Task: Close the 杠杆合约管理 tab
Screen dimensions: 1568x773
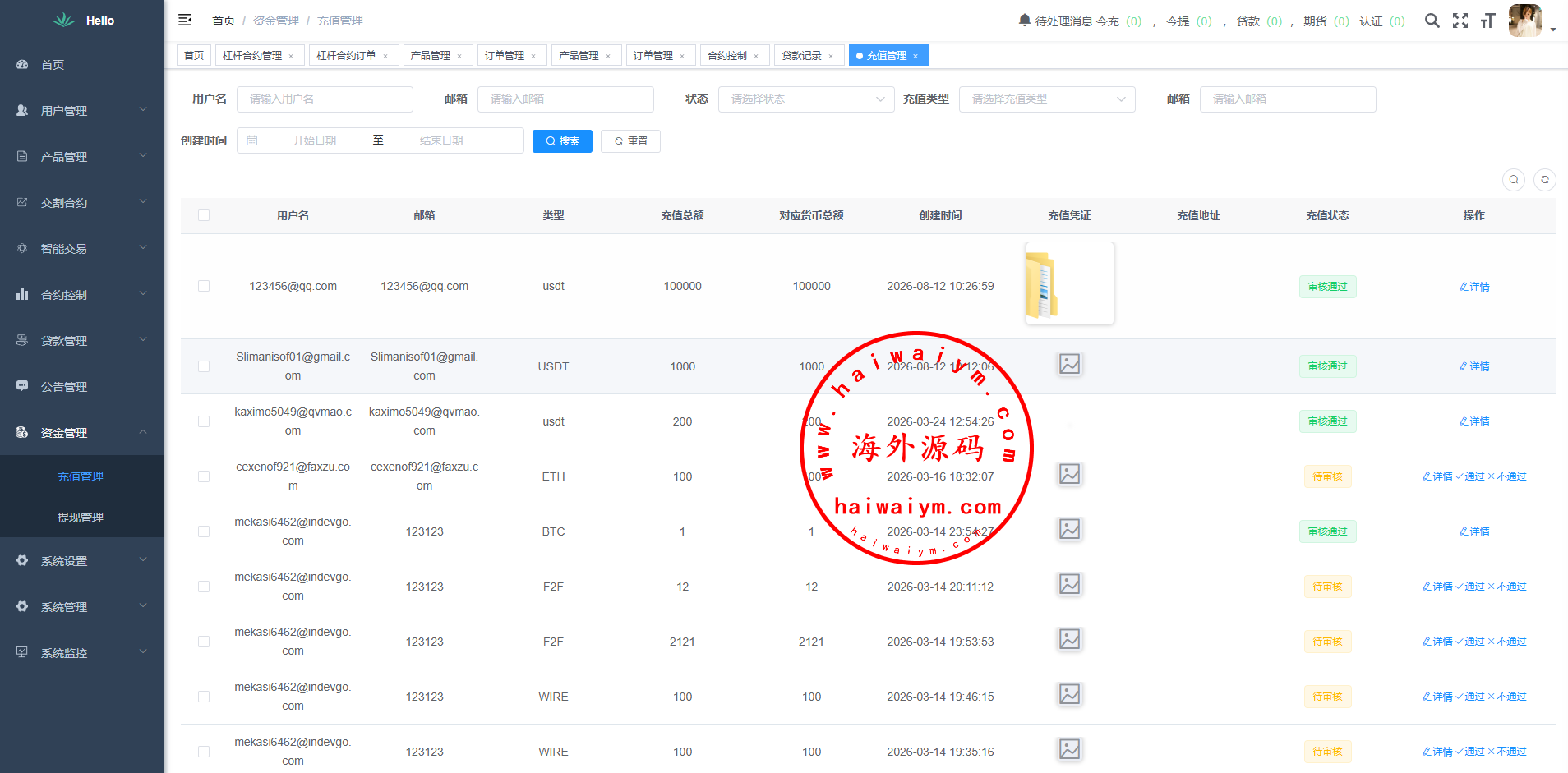Action: tap(291, 56)
